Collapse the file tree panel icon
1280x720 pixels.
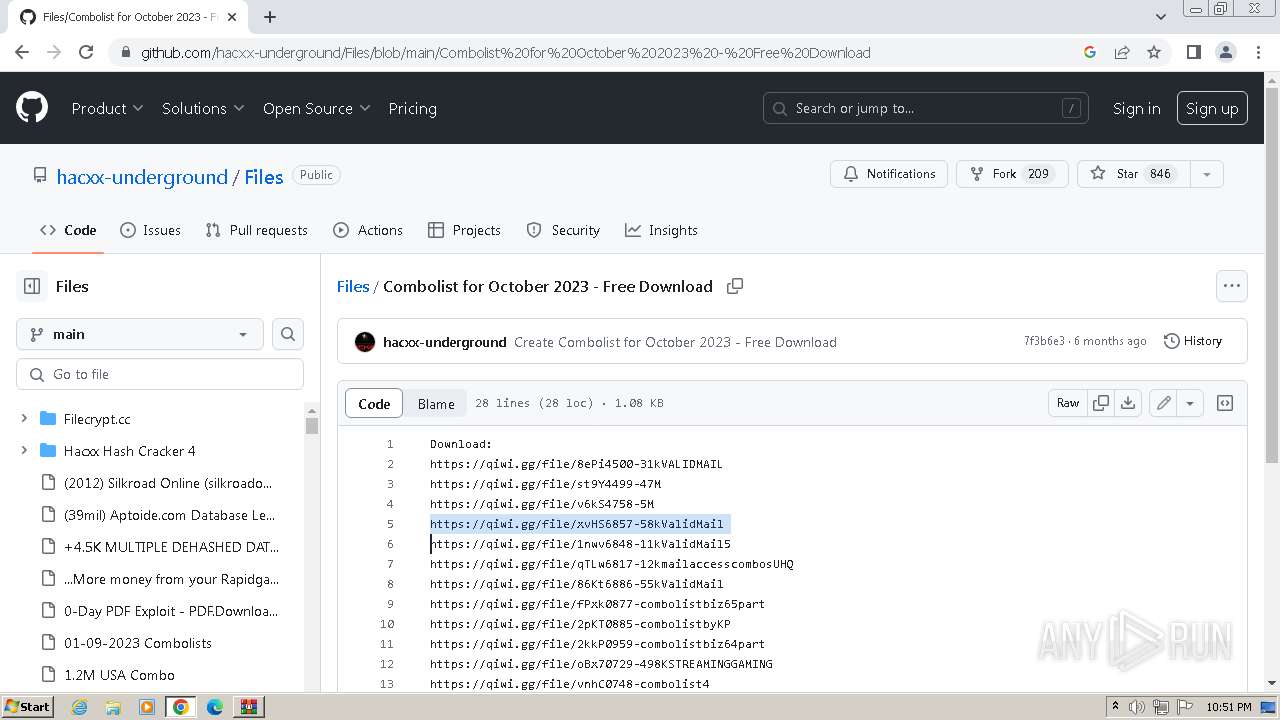coord(32,286)
